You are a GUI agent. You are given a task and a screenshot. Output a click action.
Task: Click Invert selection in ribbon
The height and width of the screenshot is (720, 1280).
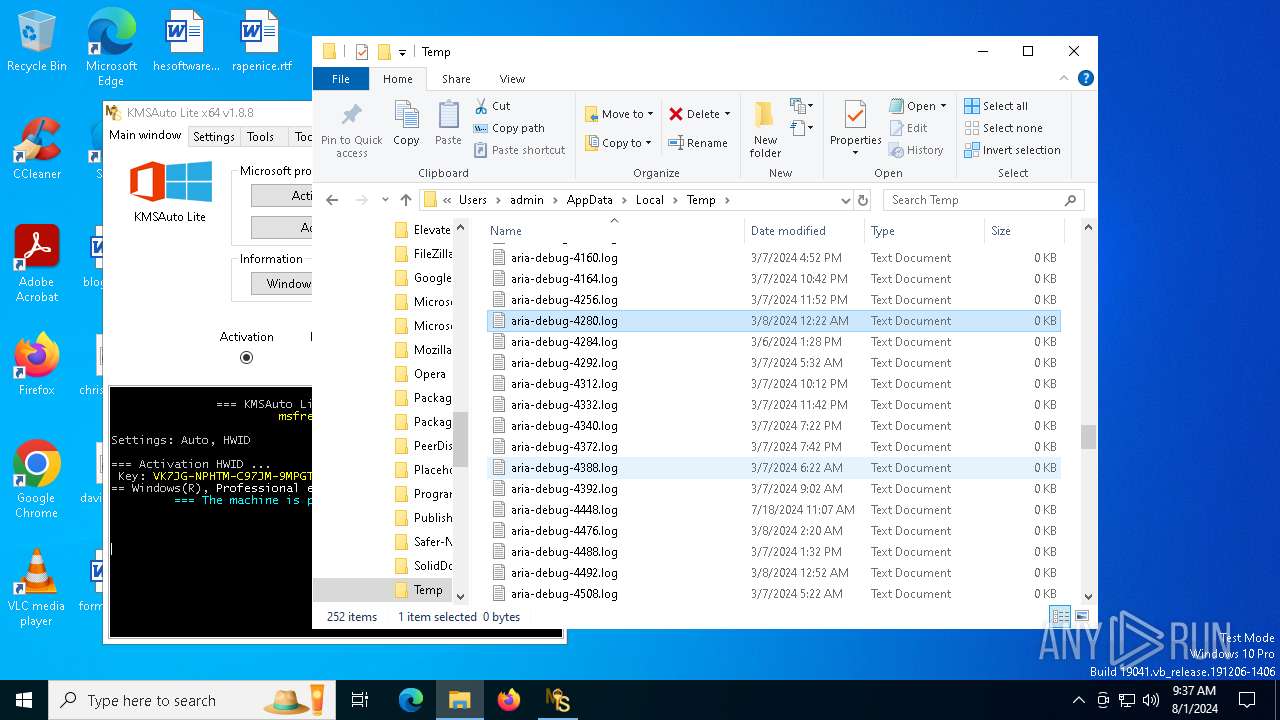point(1012,150)
